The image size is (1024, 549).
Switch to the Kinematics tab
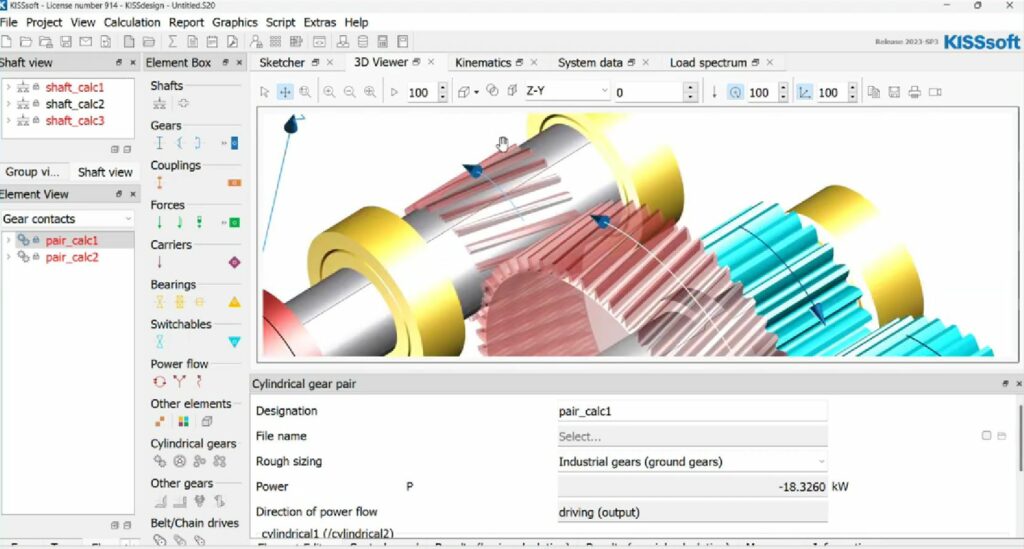tap(483, 62)
